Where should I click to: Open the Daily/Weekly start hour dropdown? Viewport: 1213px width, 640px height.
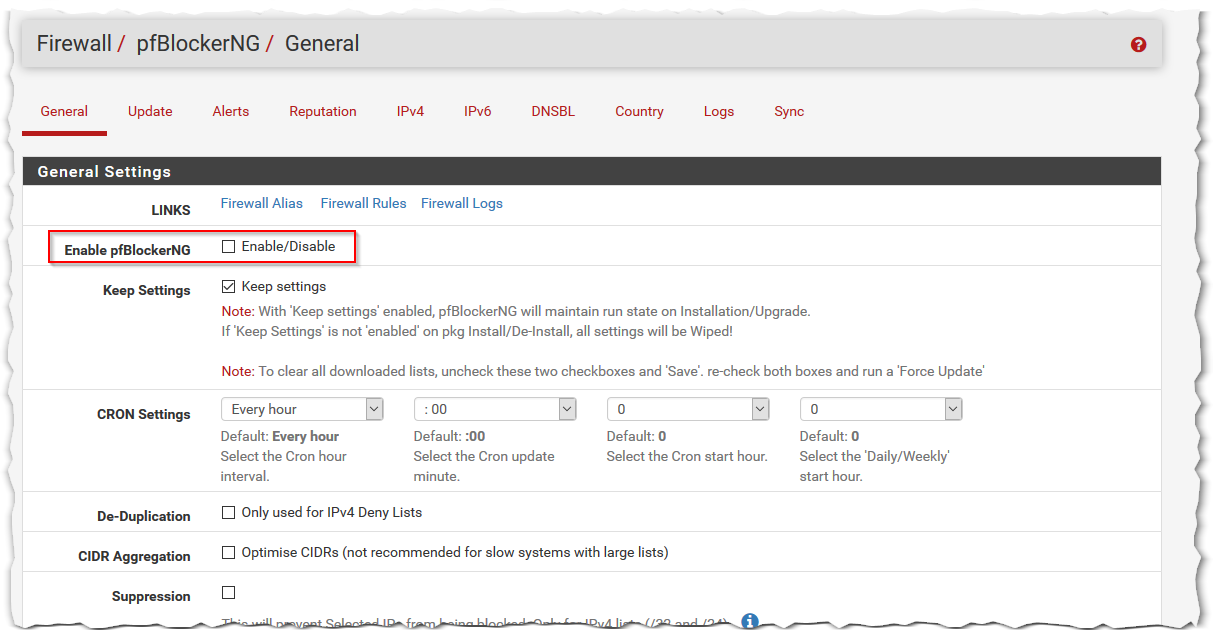tap(881, 409)
